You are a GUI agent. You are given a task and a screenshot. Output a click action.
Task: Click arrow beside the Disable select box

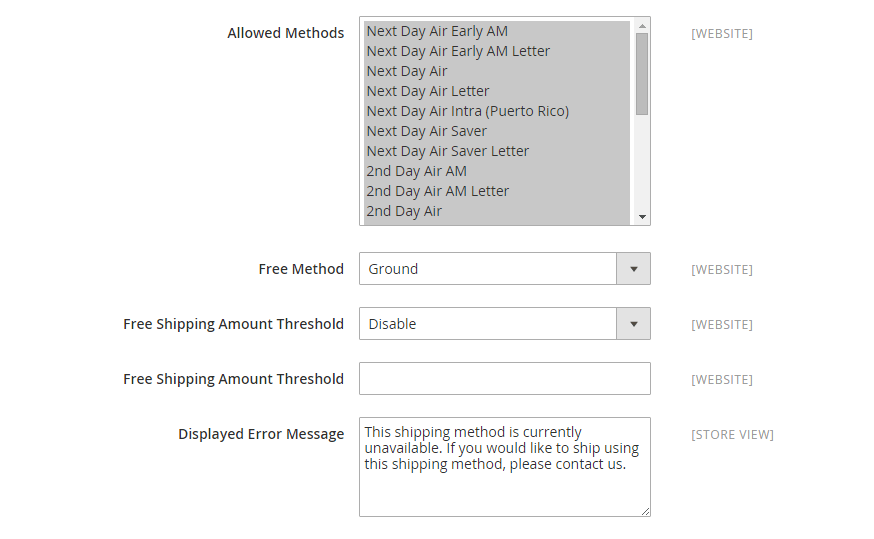coord(633,324)
